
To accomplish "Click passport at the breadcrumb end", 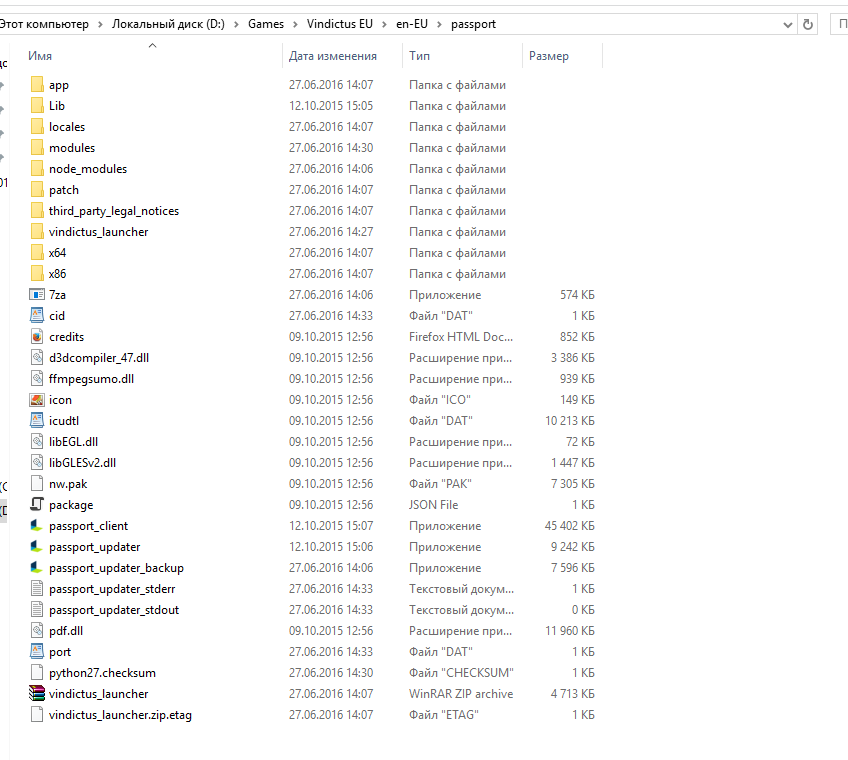I will pos(474,24).
